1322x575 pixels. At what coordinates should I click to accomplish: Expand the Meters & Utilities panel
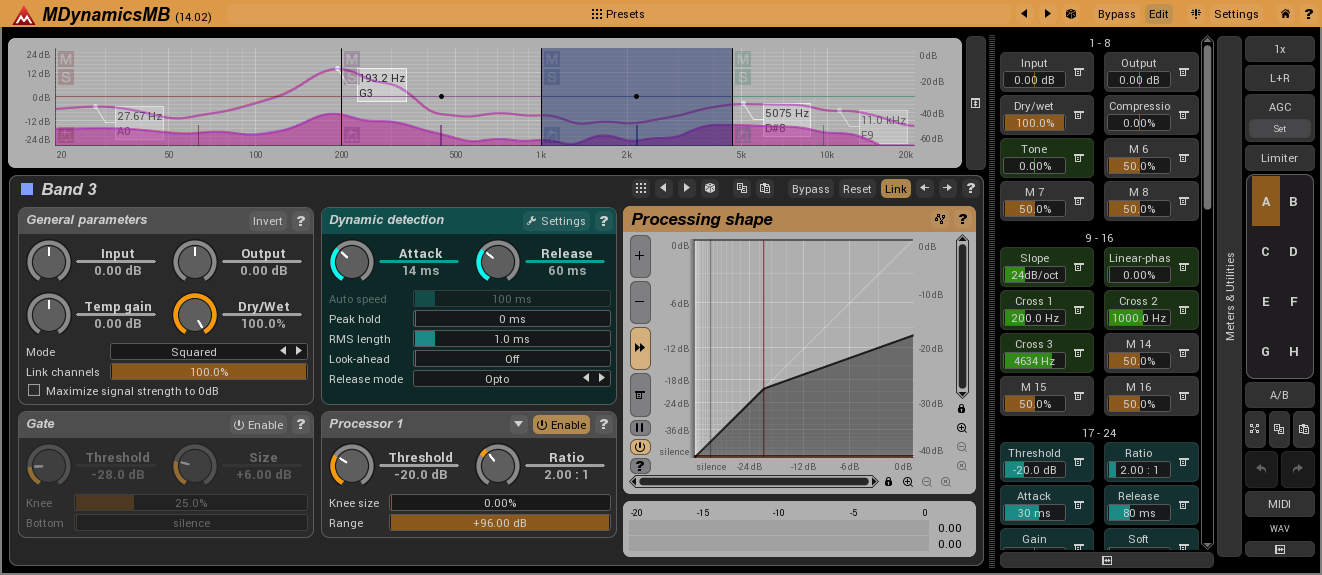1230,296
